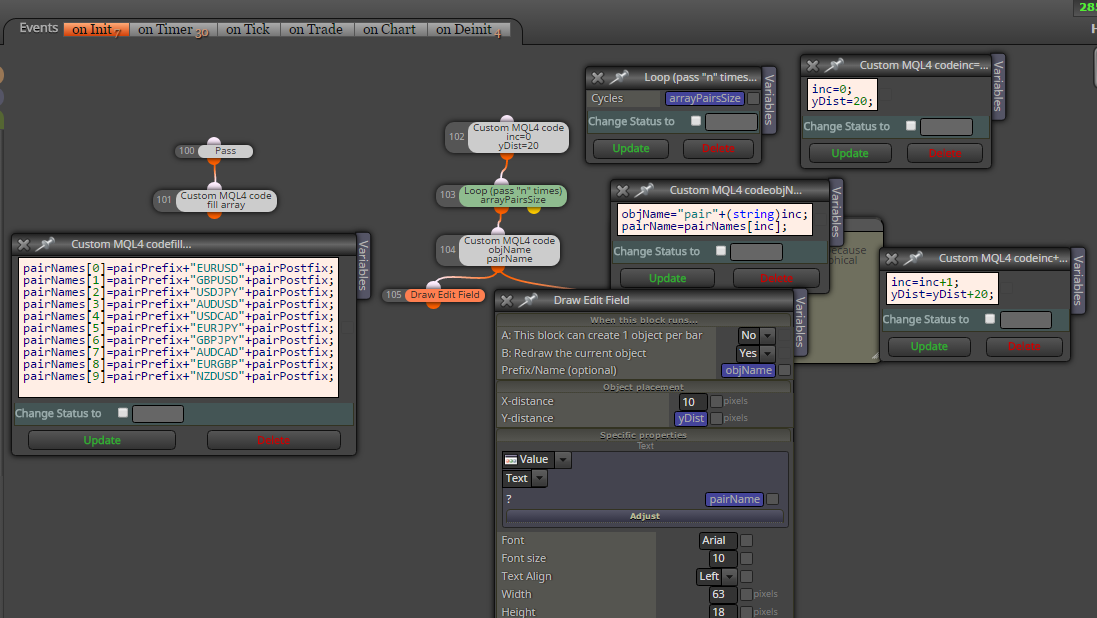The image size is (1097, 618).
Task: Pin the Custom MQL4 codefill panel
Action: [45, 244]
